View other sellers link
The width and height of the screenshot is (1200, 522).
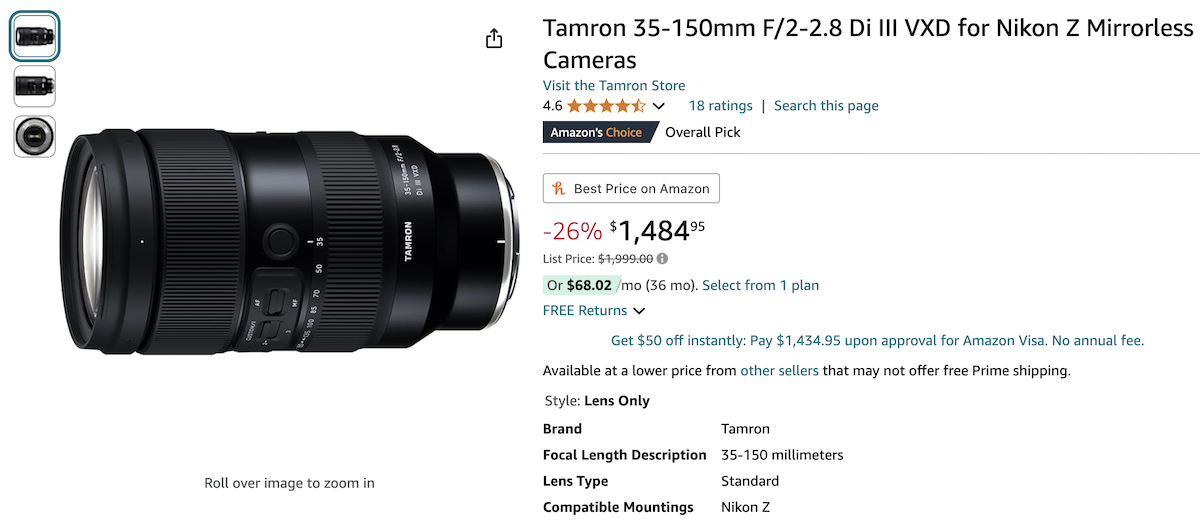pos(779,371)
